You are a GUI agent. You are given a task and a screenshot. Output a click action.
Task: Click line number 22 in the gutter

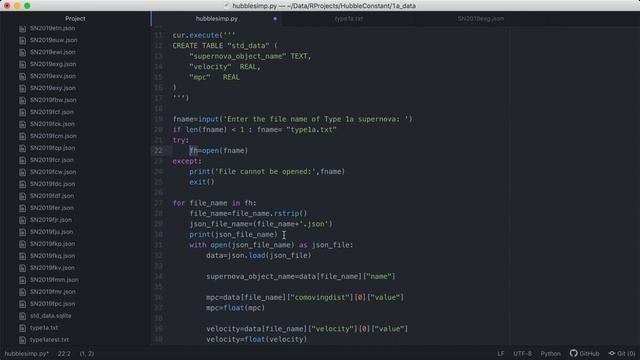click(x=158, y=151)
